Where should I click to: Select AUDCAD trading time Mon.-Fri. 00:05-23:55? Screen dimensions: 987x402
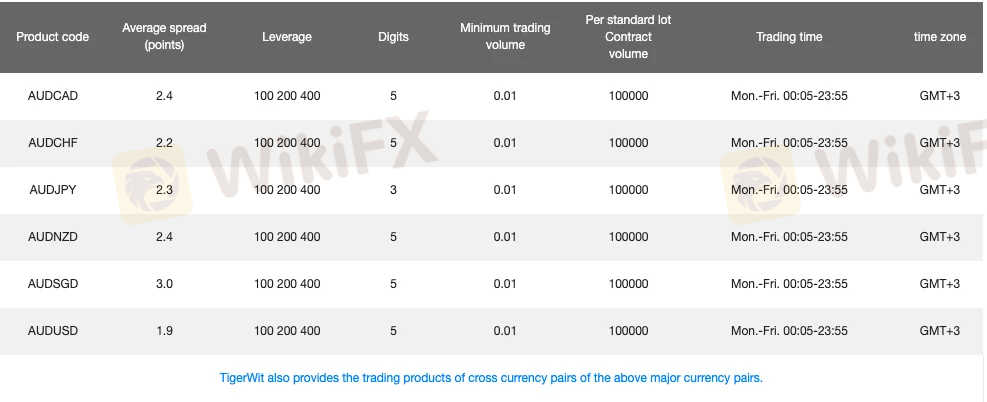click(x=789, y=96)
